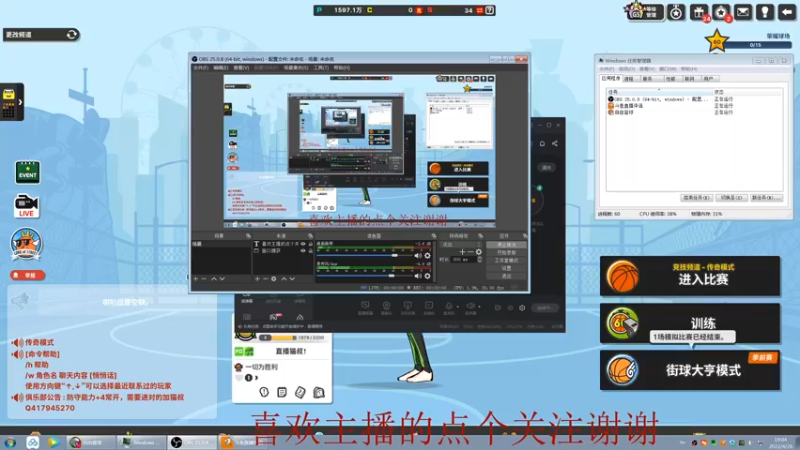
Task: Move source up in OBS sources panel
Action: (x=284, y=279)
